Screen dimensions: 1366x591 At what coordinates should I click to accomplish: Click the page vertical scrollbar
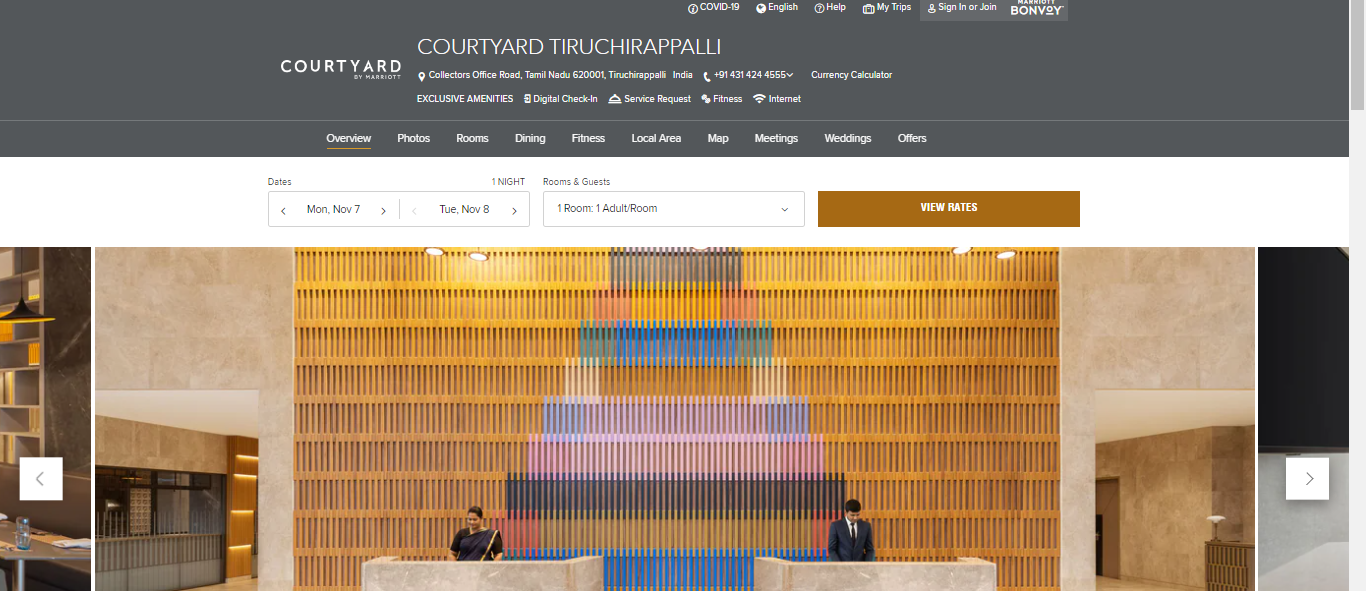pyautogui.click(x=1357, y=55)
